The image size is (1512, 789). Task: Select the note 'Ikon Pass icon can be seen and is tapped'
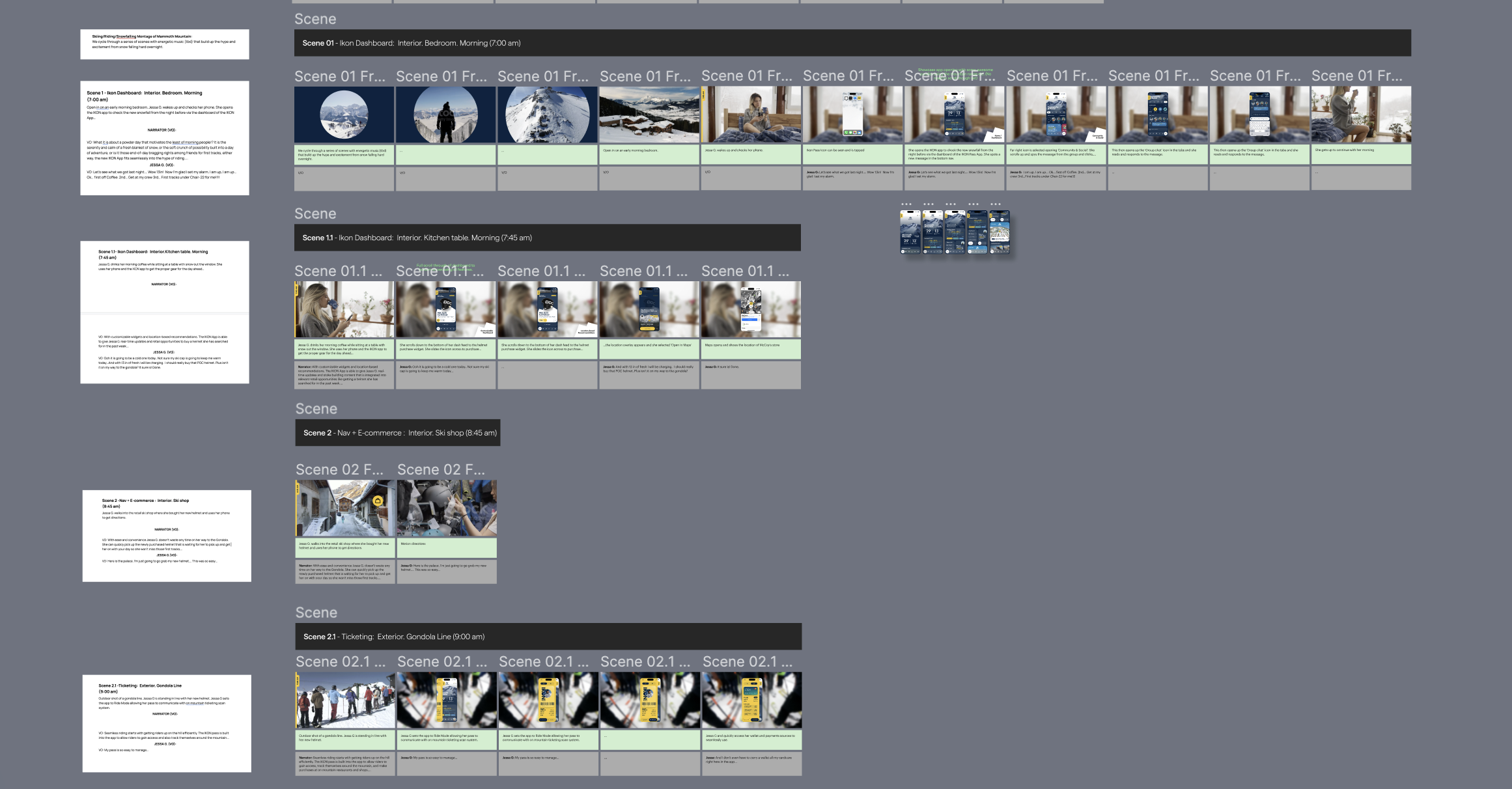click(852, 154)
